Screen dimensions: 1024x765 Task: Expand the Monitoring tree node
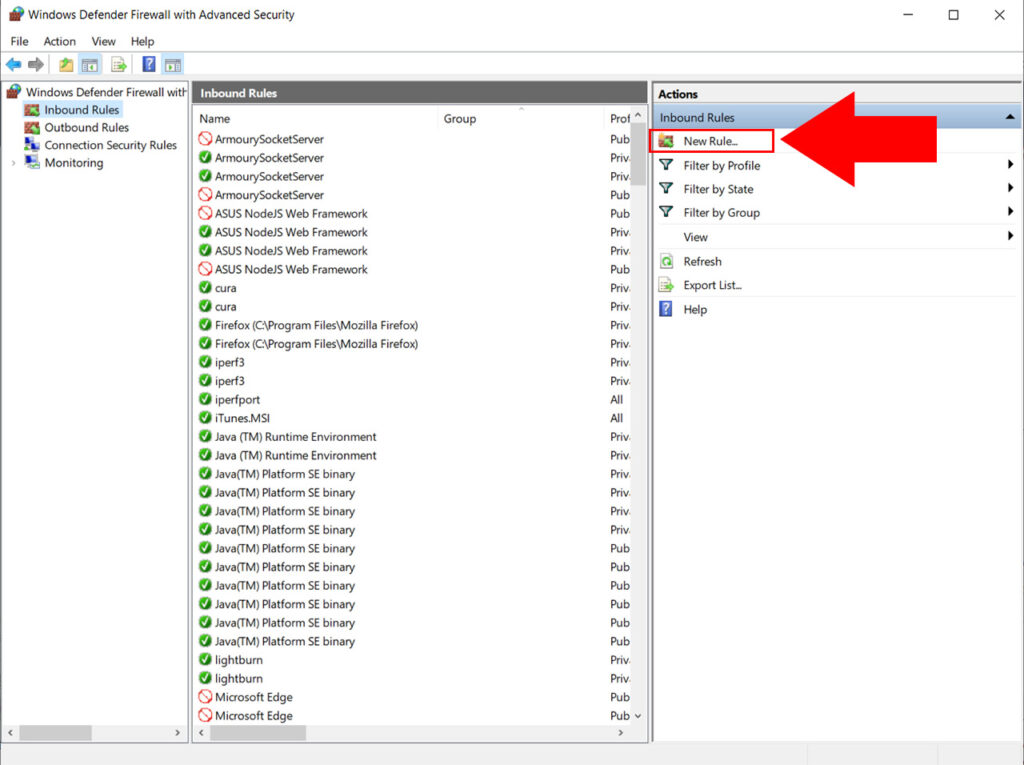click(x=13, y=163)
